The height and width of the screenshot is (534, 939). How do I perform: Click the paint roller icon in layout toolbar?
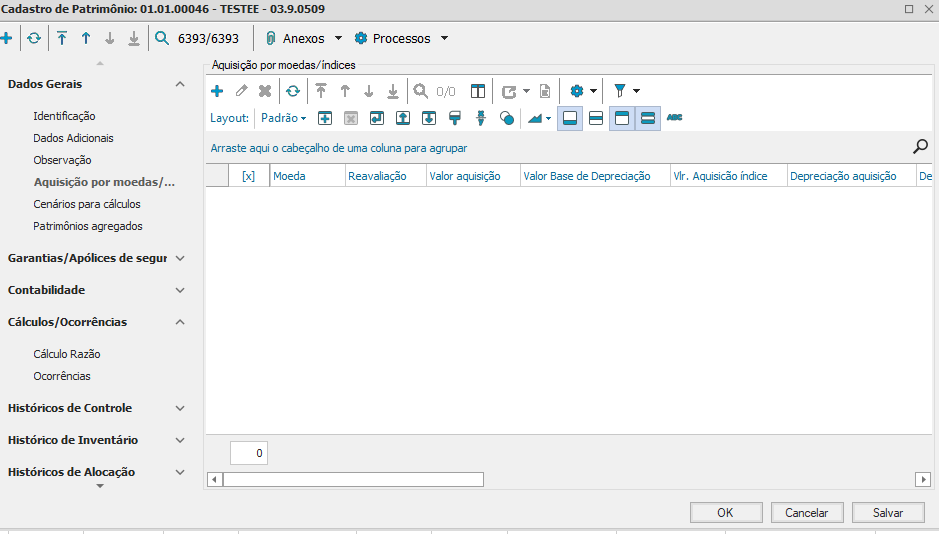pyautogui.click(x=455, y=118)
